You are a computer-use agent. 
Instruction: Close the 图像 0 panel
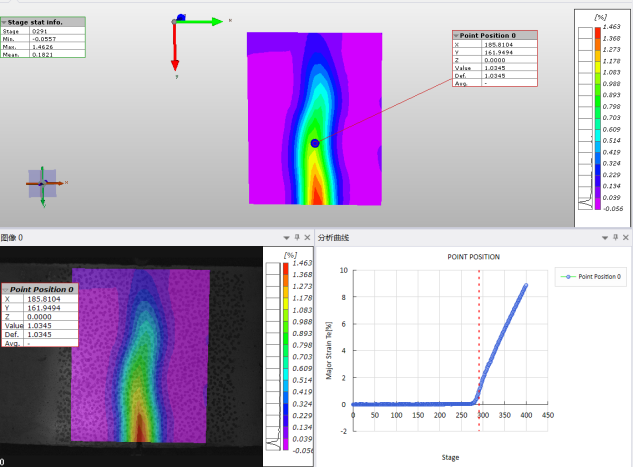(308, 238)
